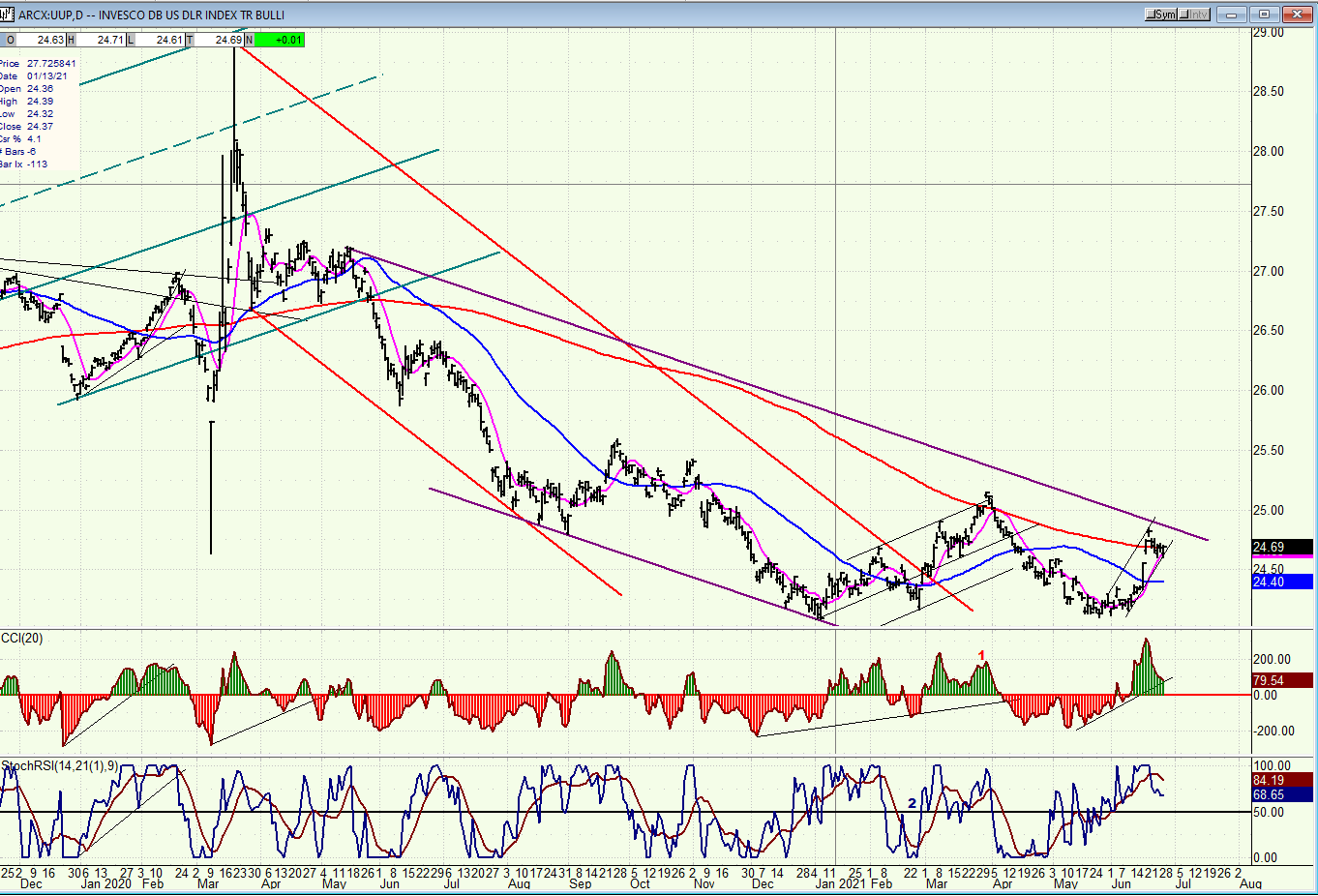The image size is (1318, 896).
Task: Toggle the Intv link checkbox
Action: [x=1195, y=15]
